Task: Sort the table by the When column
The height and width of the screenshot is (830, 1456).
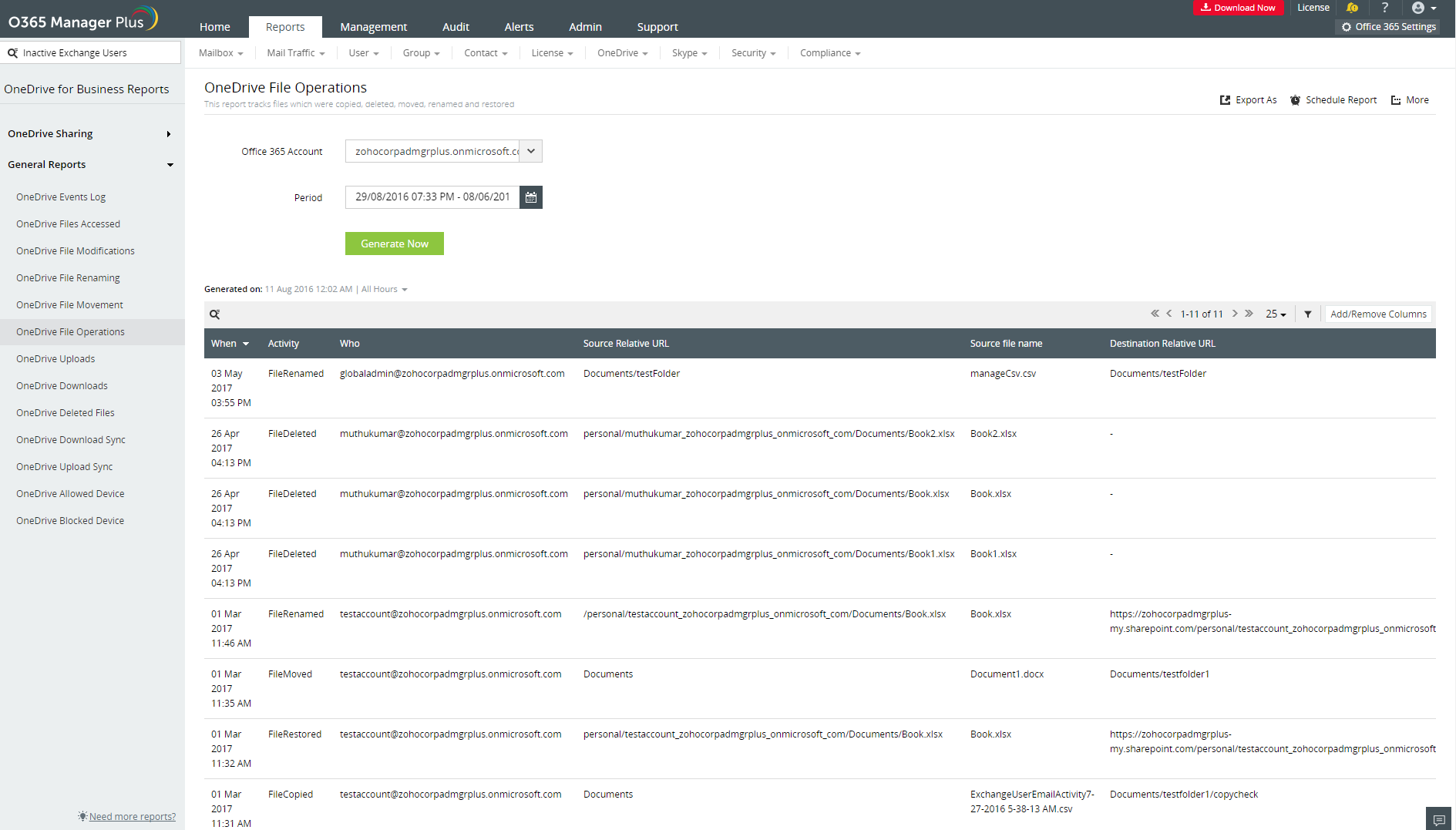Action: click(x=230, y=344)
